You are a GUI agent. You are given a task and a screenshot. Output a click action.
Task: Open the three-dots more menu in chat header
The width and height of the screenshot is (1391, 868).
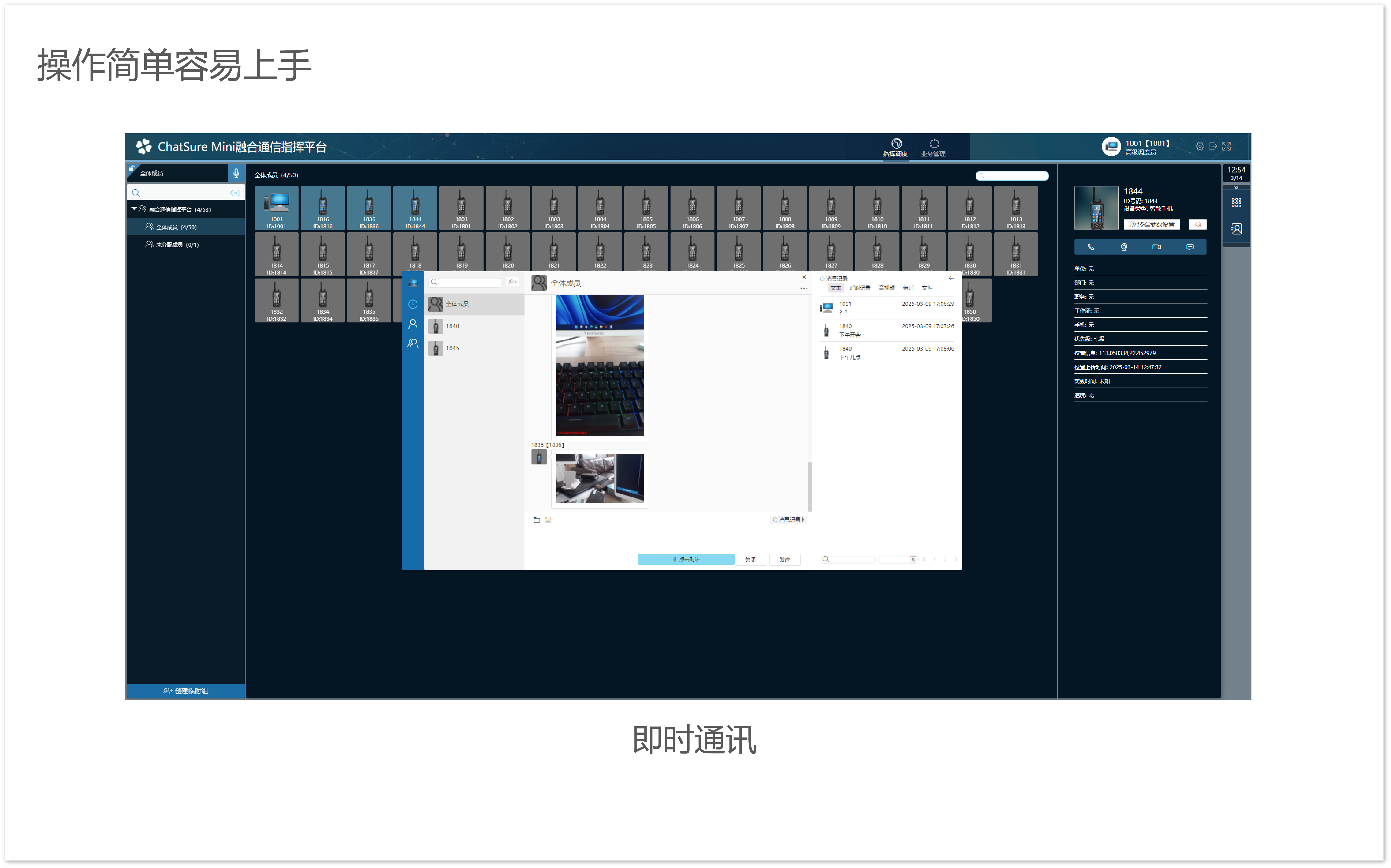[x=805, y=289]
